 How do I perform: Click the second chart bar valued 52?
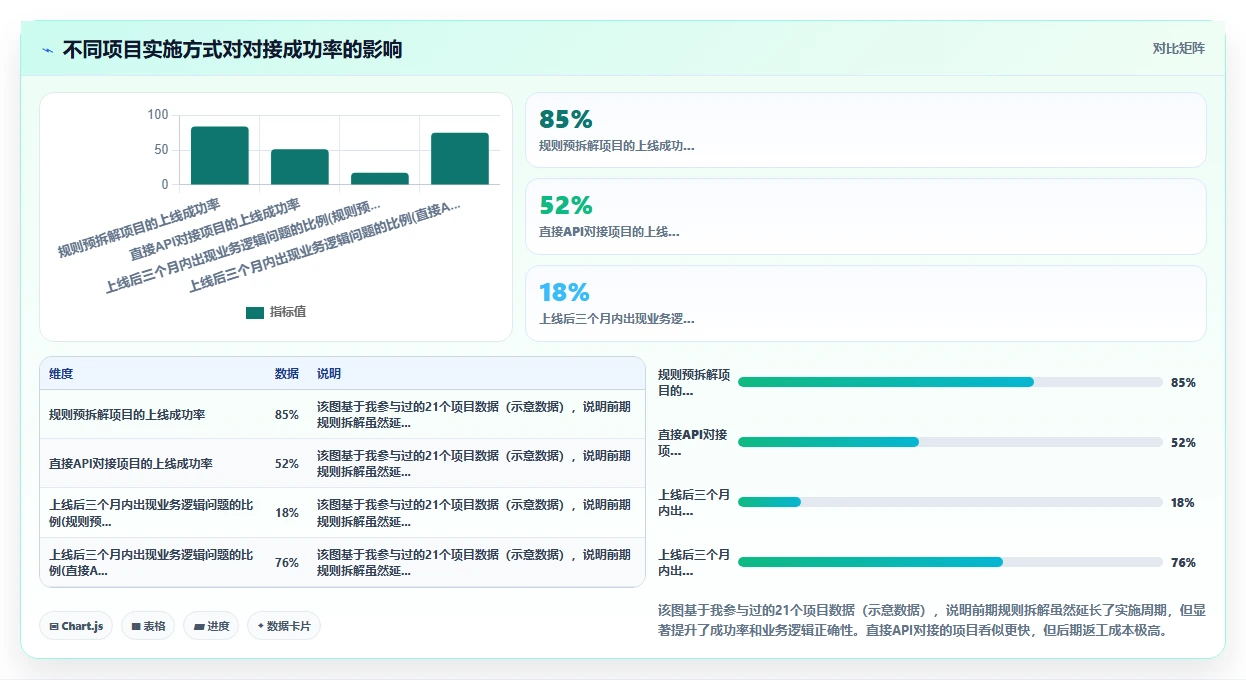pos(300,167)
